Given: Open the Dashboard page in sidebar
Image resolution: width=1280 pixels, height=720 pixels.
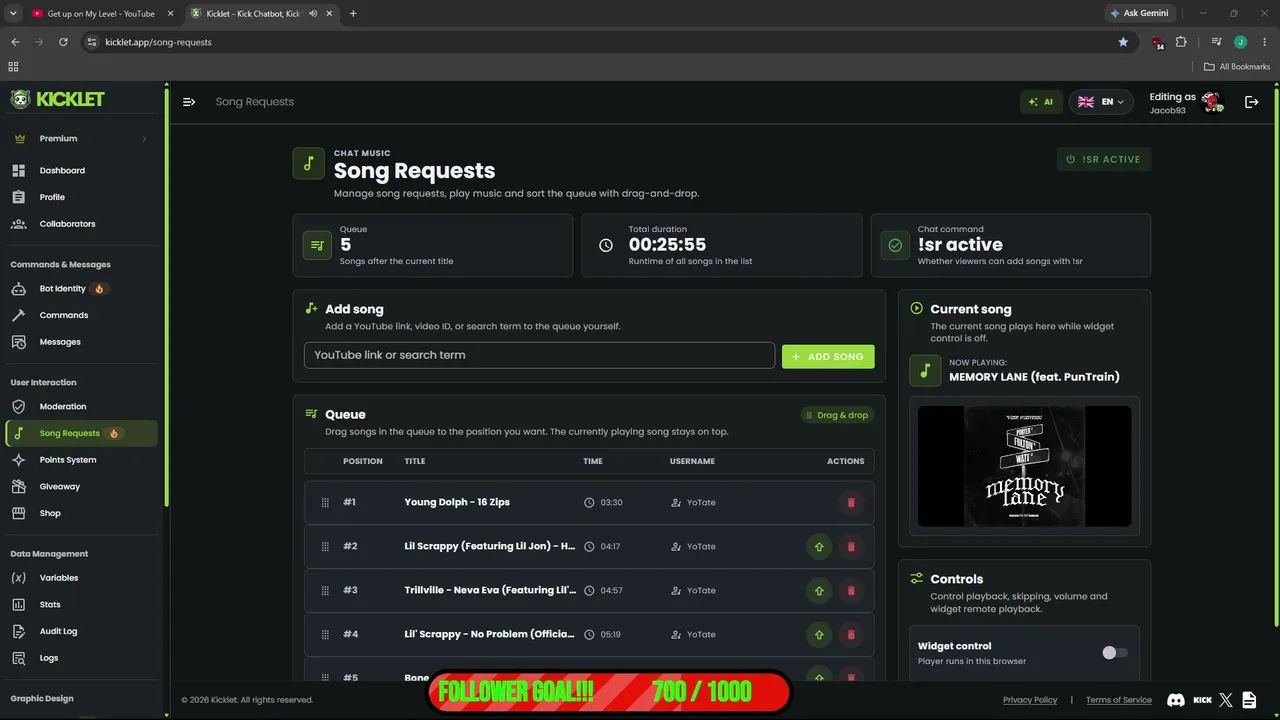Looking at the screenshot, I should tap(62, 171).
